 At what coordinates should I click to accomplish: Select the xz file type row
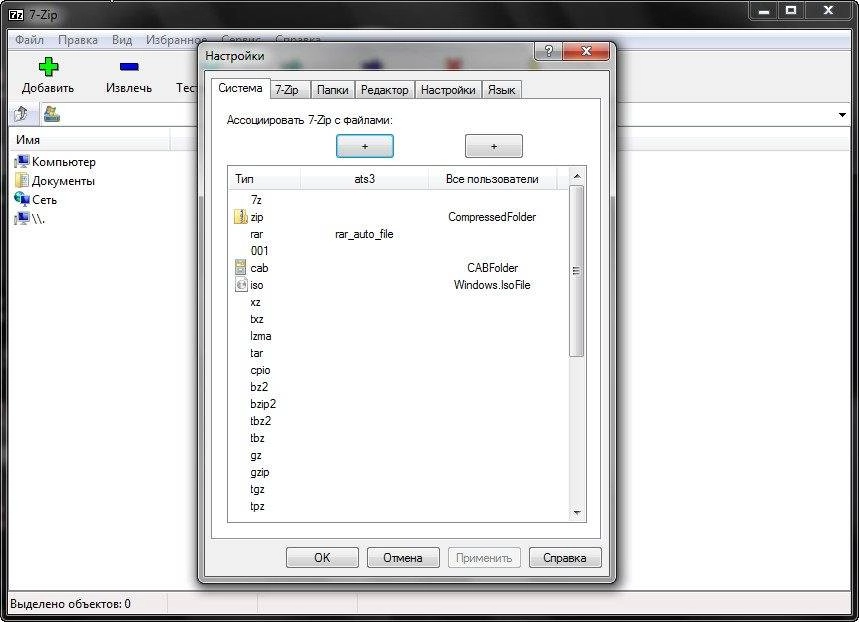coord(399,302)
